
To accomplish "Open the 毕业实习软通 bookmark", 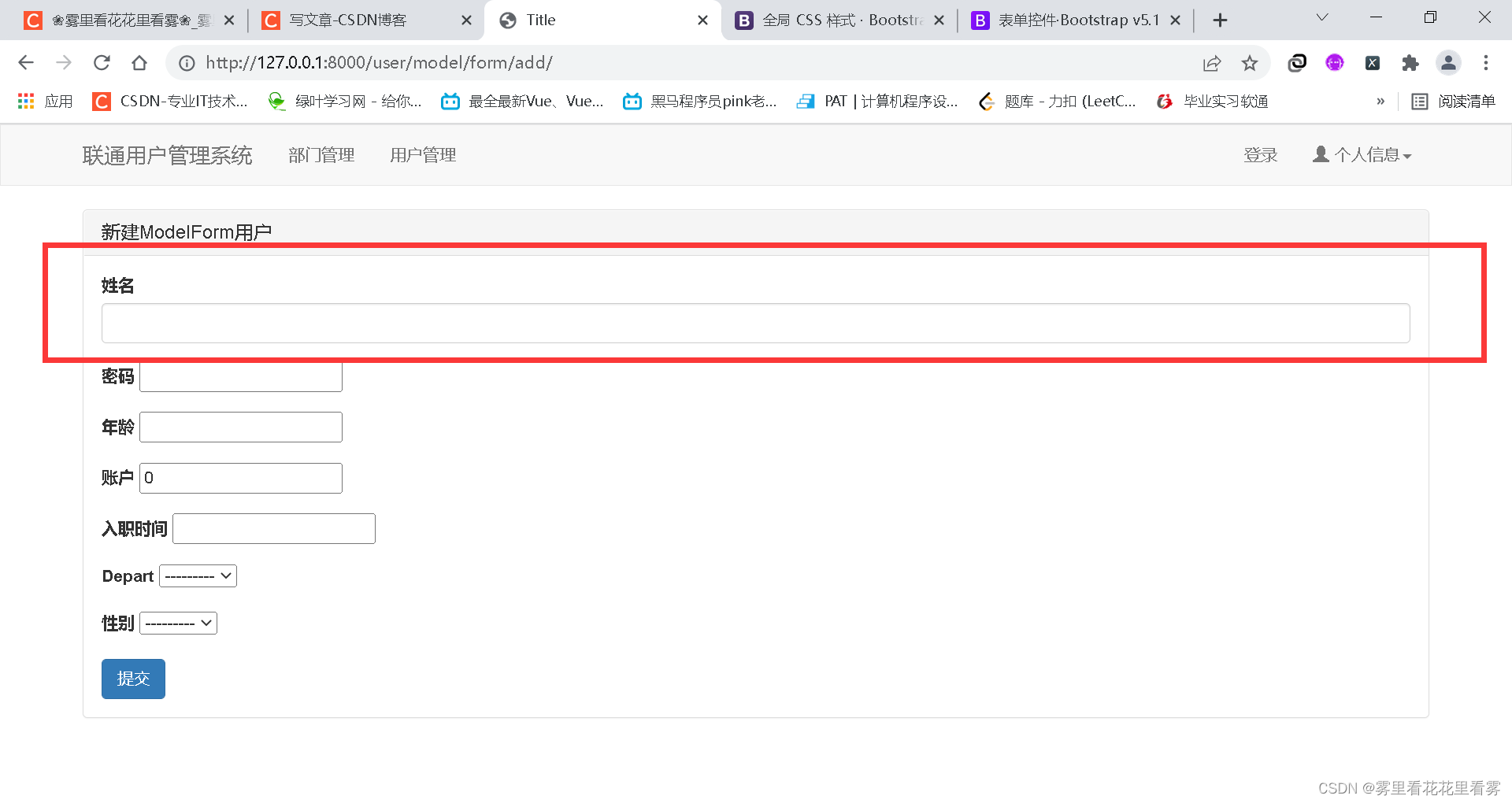I will tap(1213, 102).
